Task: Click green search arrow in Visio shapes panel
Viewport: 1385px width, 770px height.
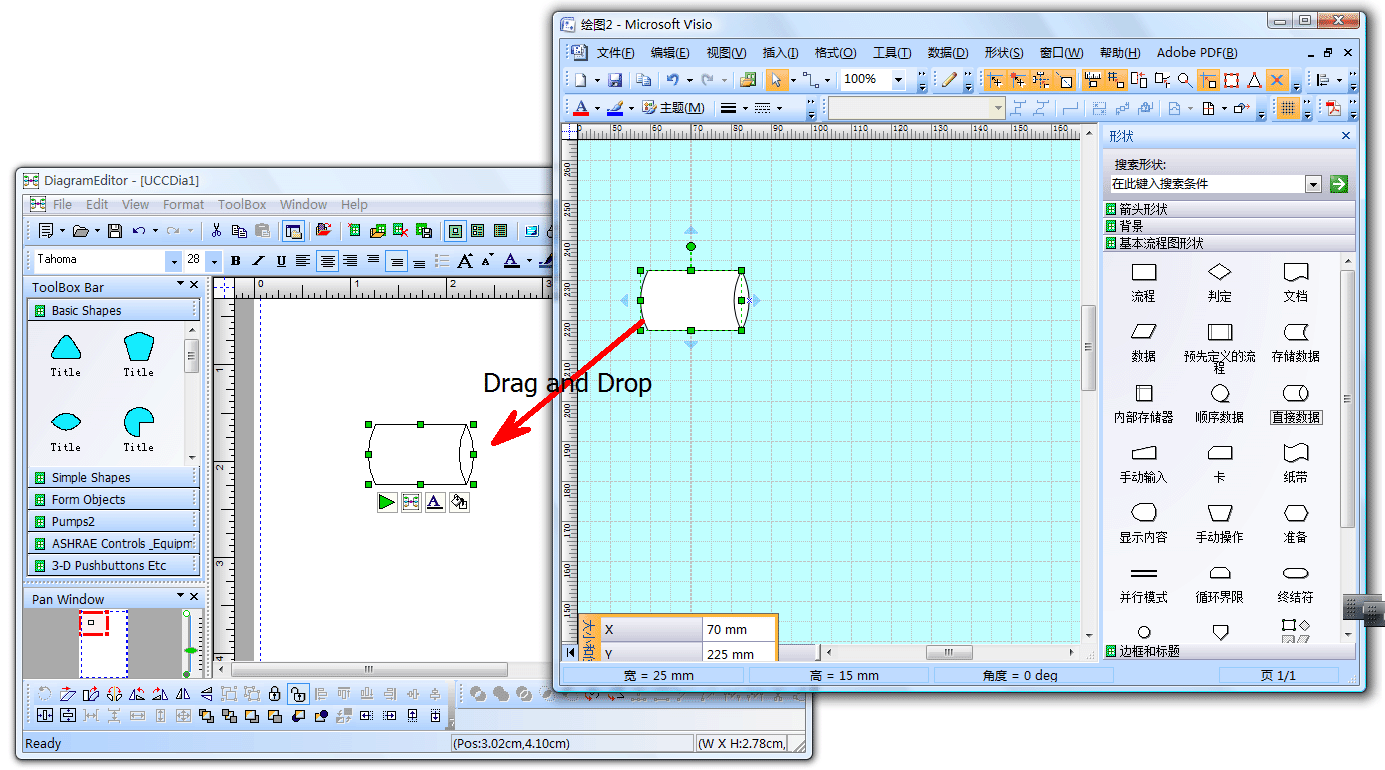Action: [x=1339, y=184]
